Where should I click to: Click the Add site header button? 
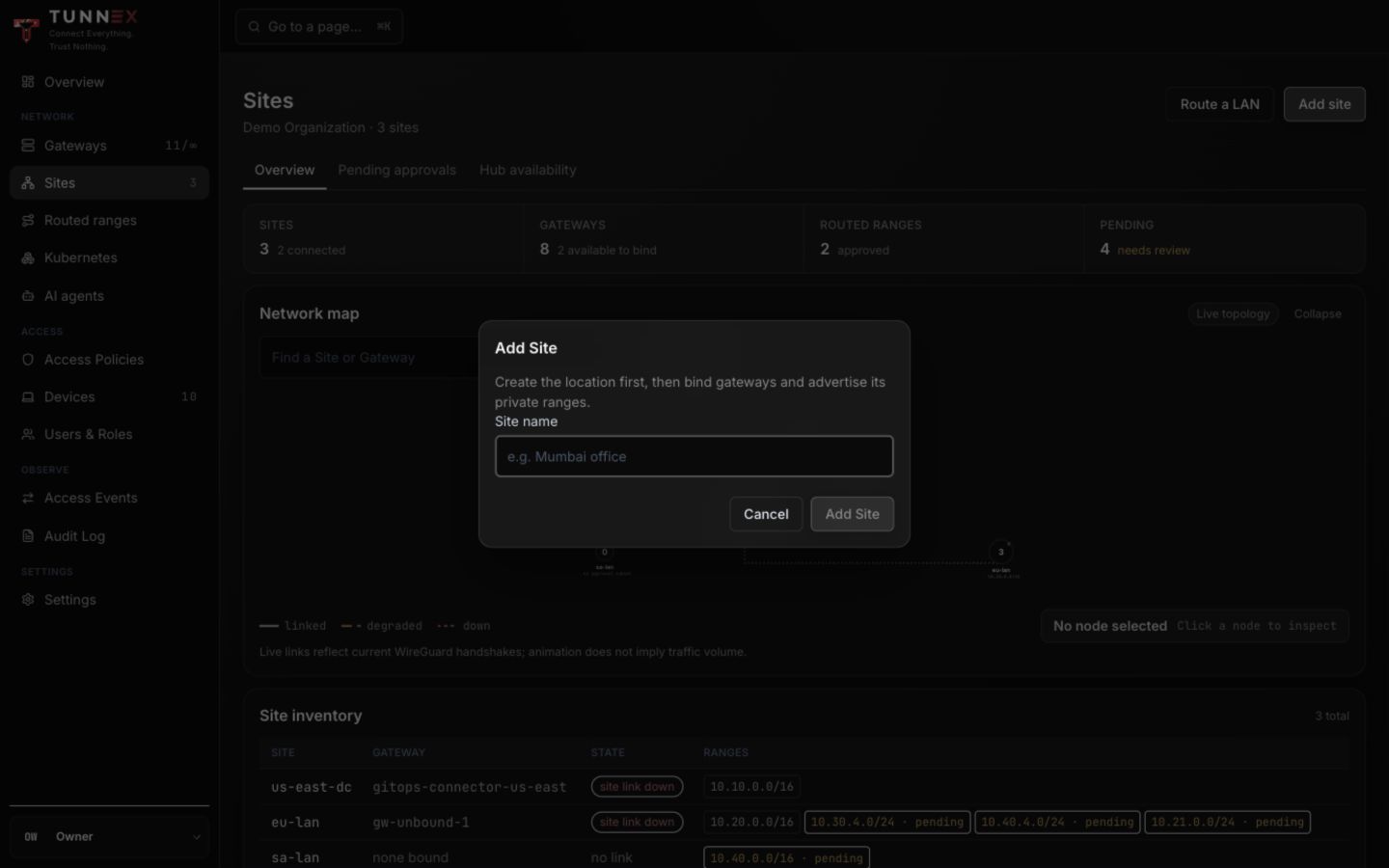coord(1324,104)
